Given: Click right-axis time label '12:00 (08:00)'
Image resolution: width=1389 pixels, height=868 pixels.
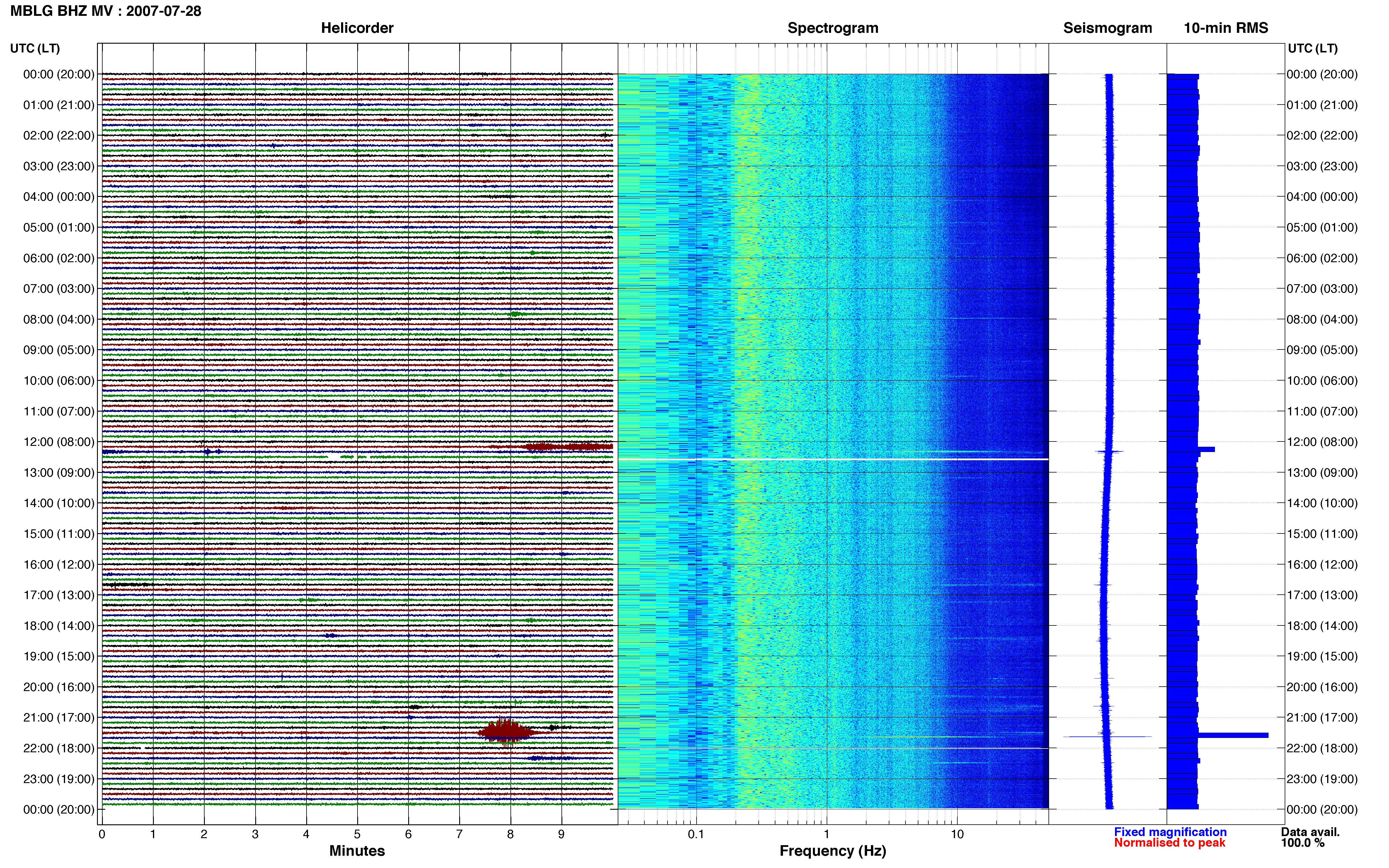Looking at the screenshot, I should 1322,442.
